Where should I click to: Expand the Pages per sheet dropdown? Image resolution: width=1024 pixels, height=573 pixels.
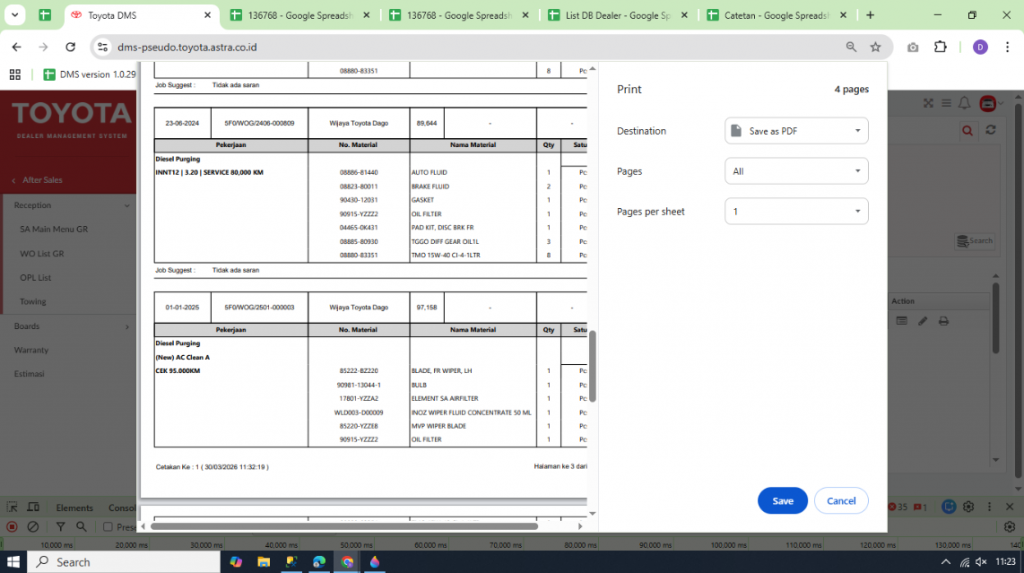pos(796,212)
